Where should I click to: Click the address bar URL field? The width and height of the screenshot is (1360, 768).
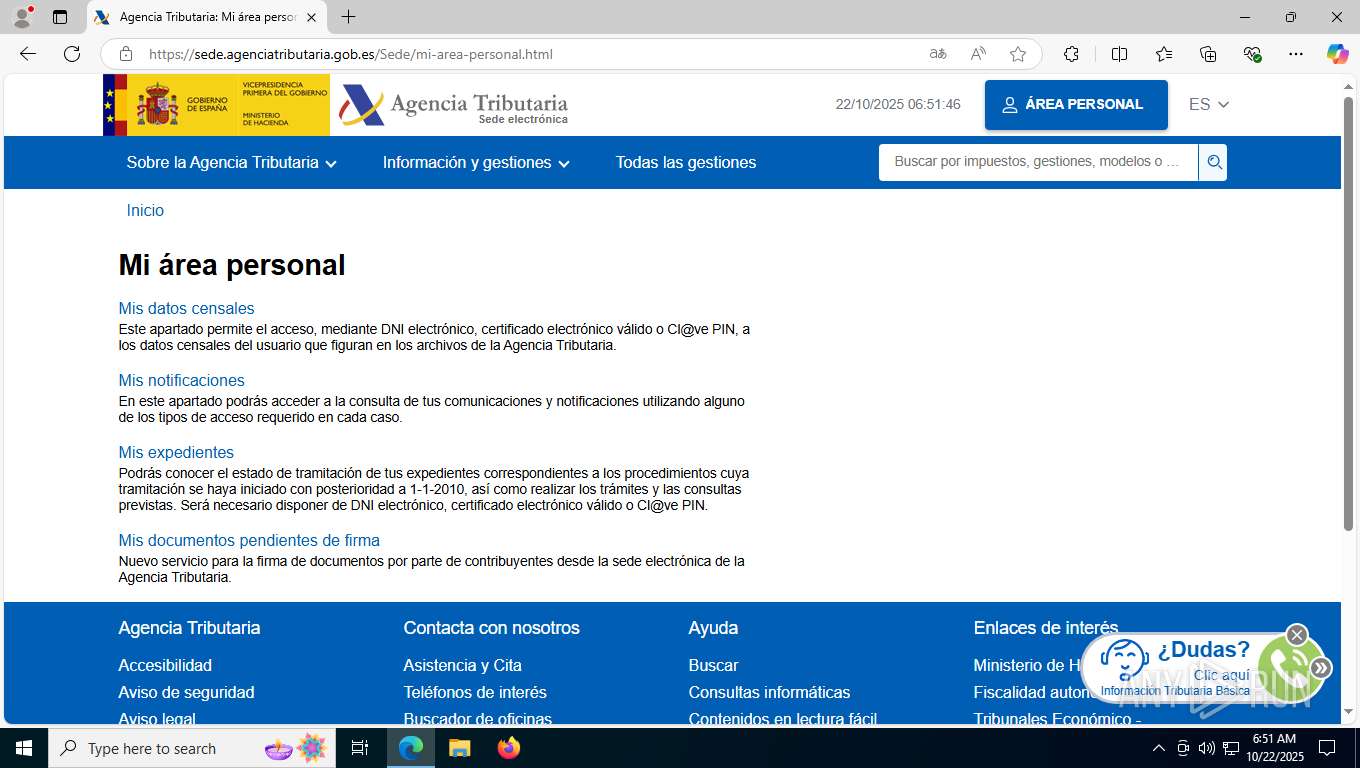[530, 54]
